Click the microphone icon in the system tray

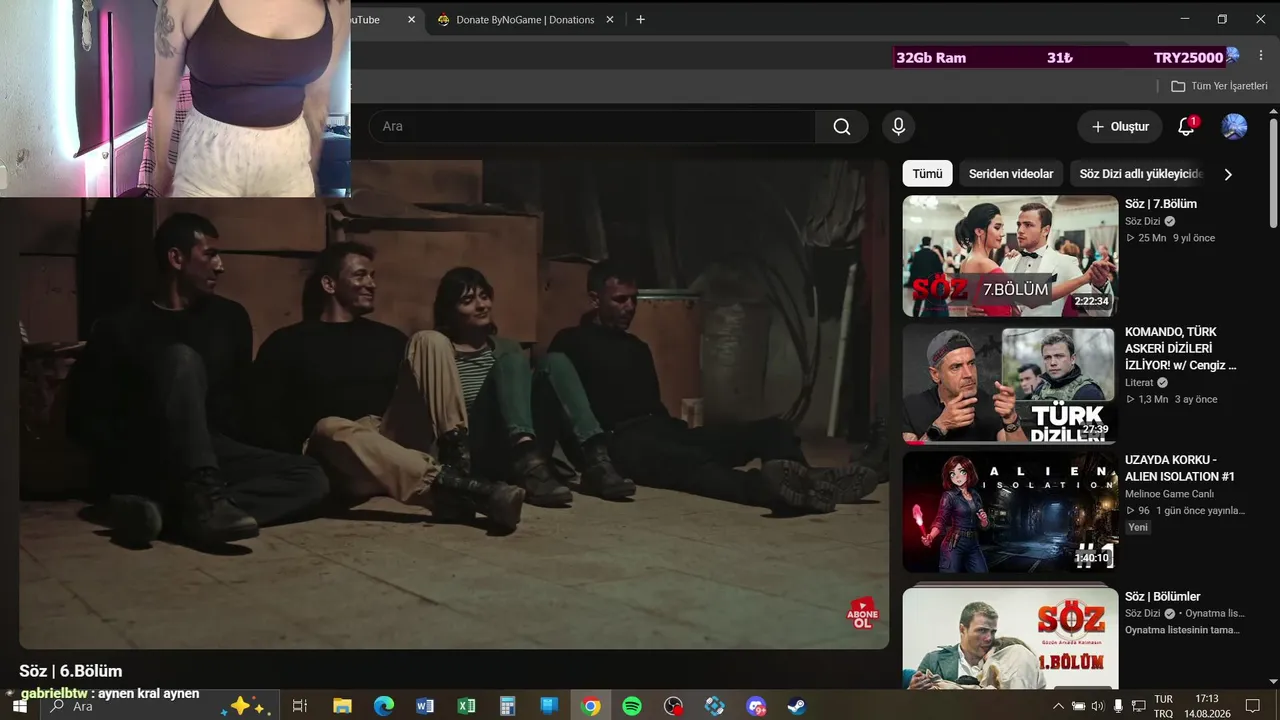coord(1118,706)
